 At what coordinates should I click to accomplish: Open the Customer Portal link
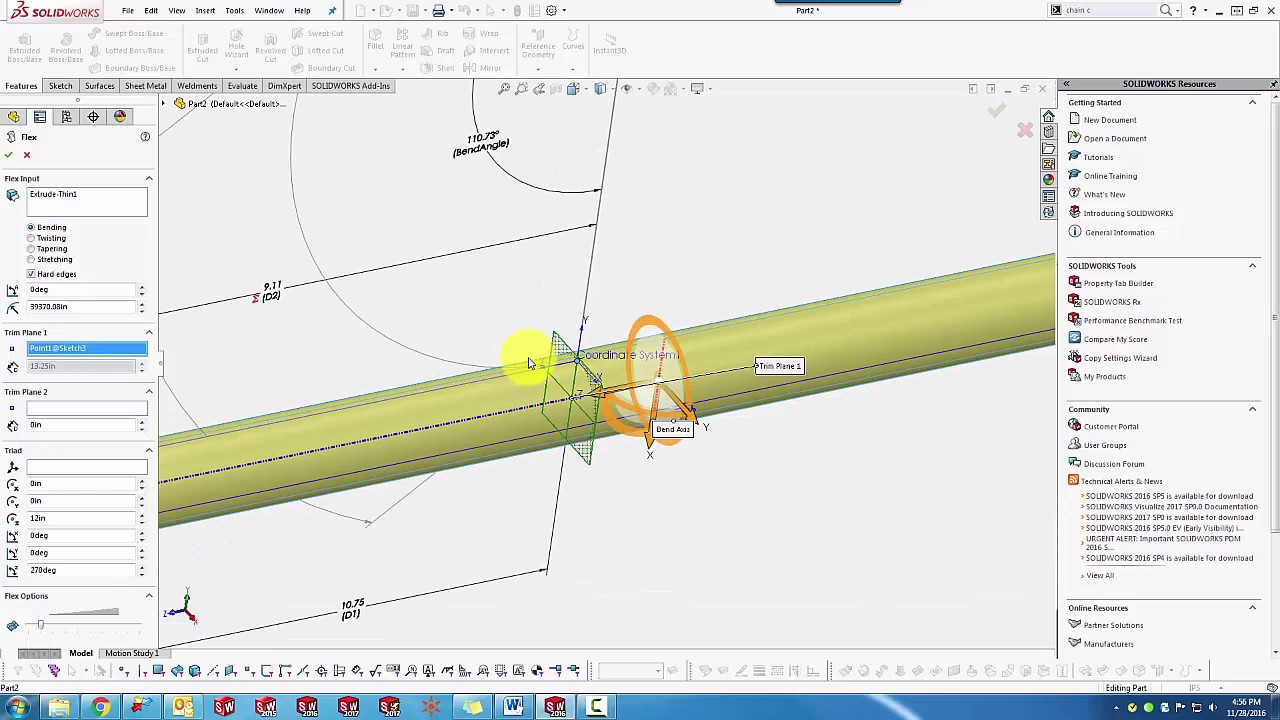click(1111, 426)
